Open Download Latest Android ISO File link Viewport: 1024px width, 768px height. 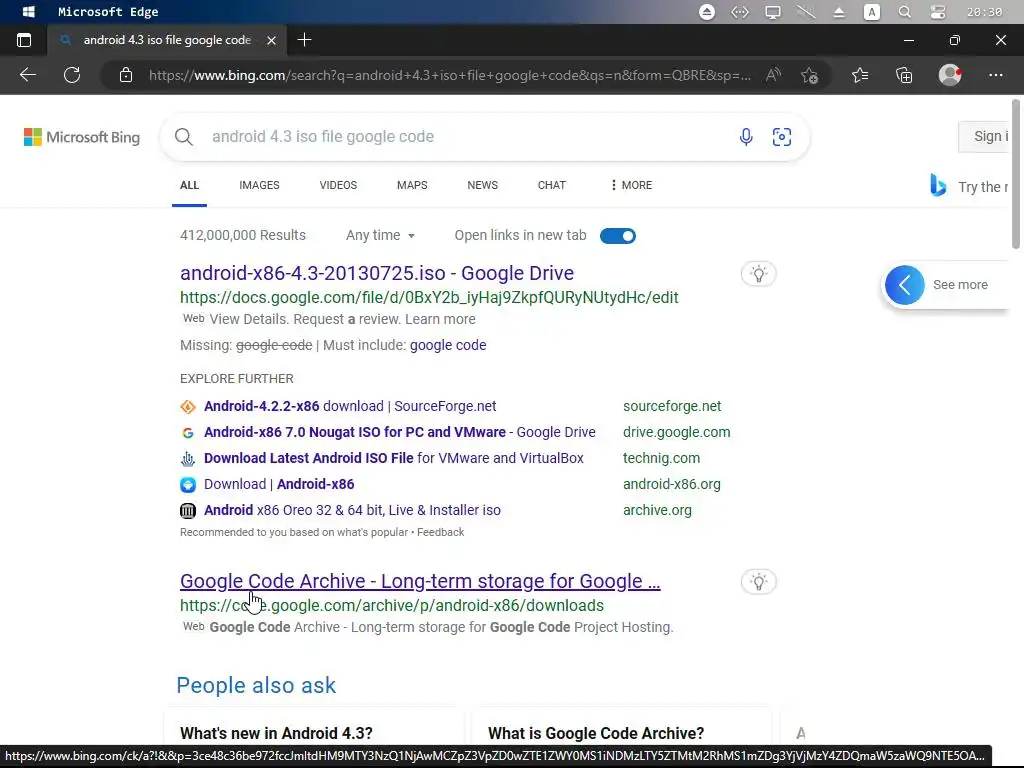click(394, 458)
